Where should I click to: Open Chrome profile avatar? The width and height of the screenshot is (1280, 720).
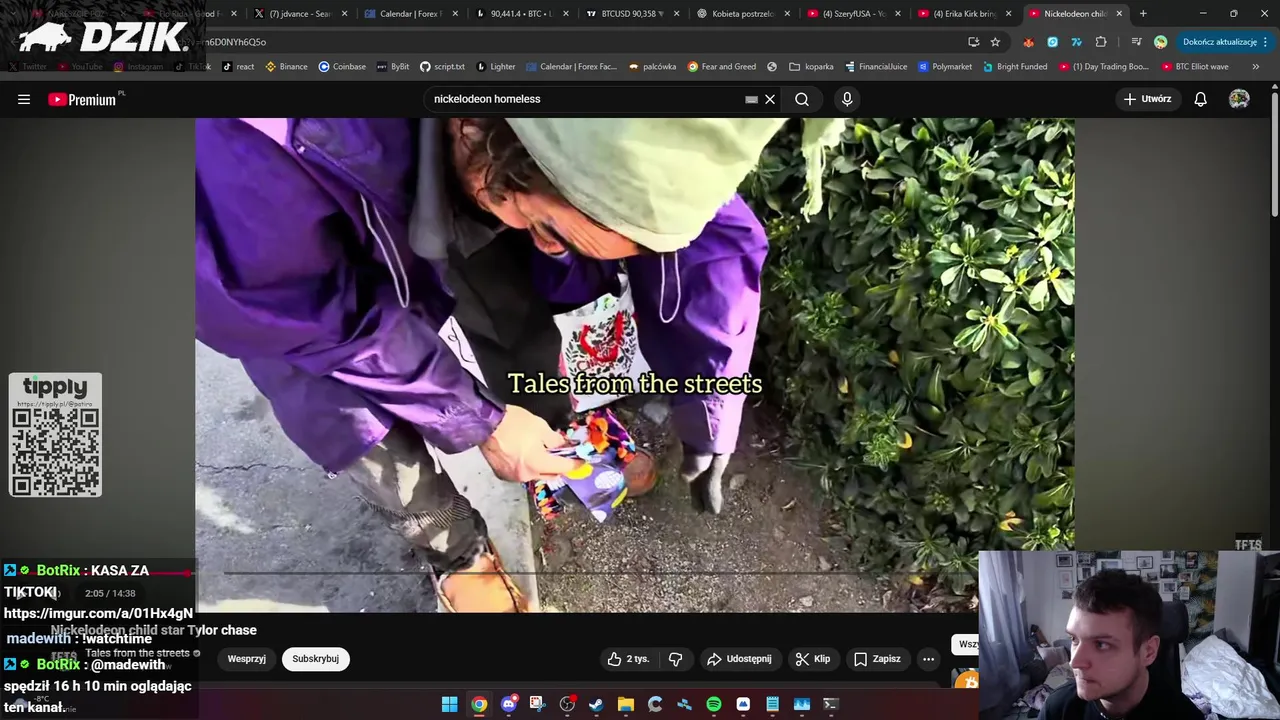(x=1160, y=42)
